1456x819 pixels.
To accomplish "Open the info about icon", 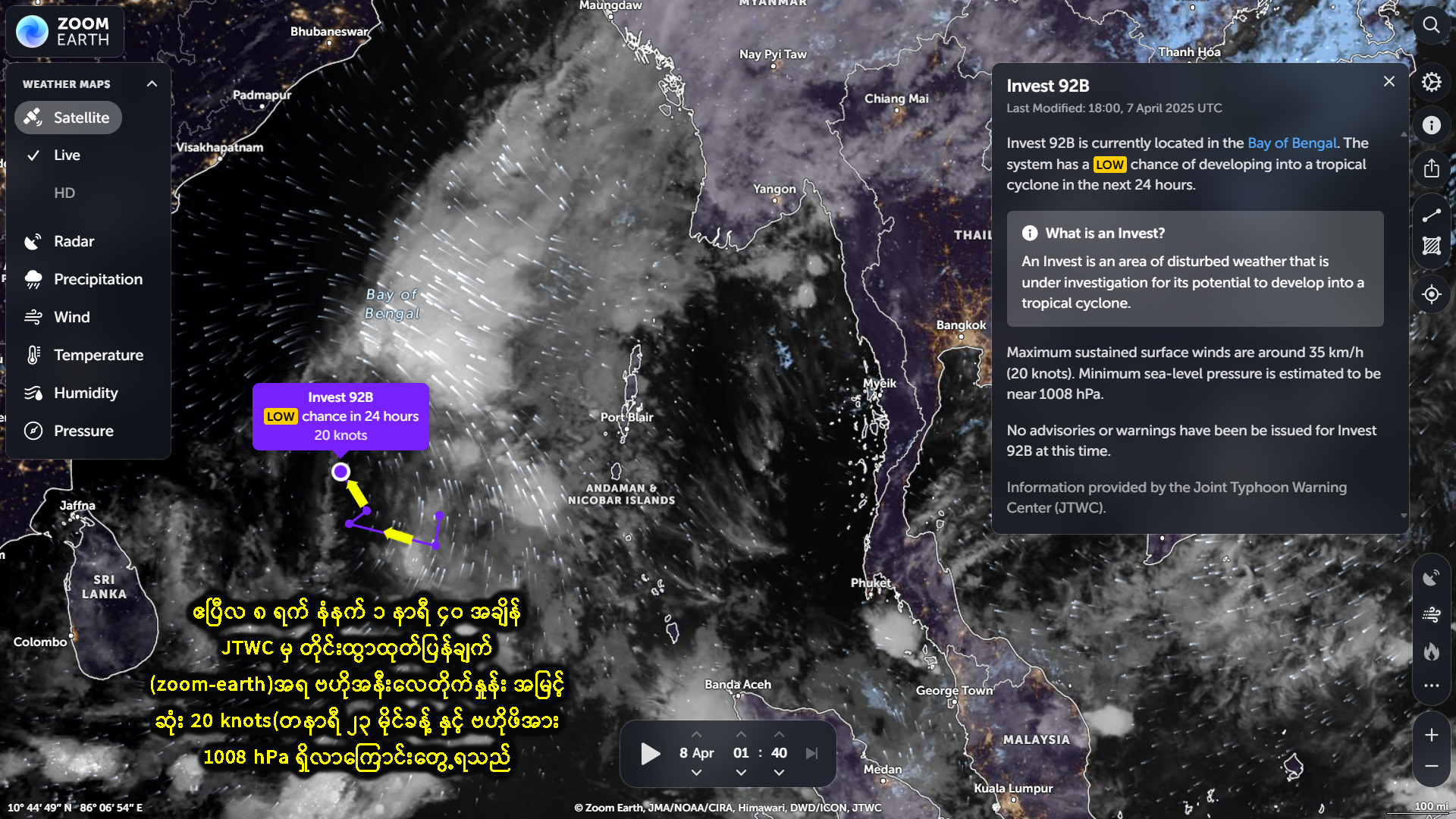I will click(1431, 125).
